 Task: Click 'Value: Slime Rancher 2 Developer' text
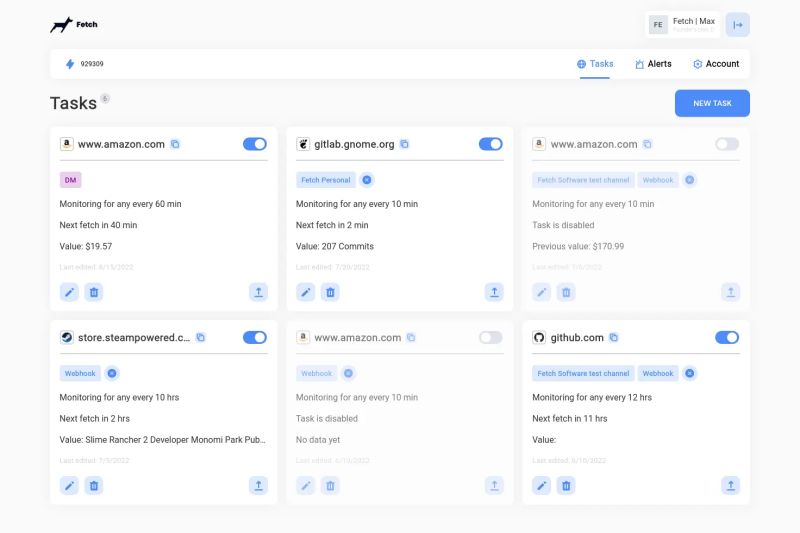click(x=162, y=440)
